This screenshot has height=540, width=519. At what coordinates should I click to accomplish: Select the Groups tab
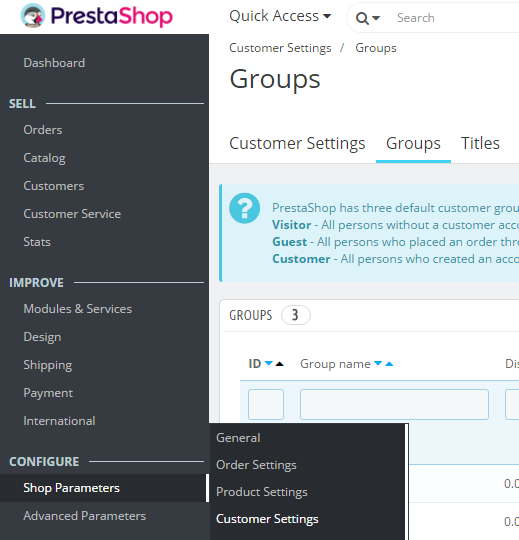(x=413, y=143)
